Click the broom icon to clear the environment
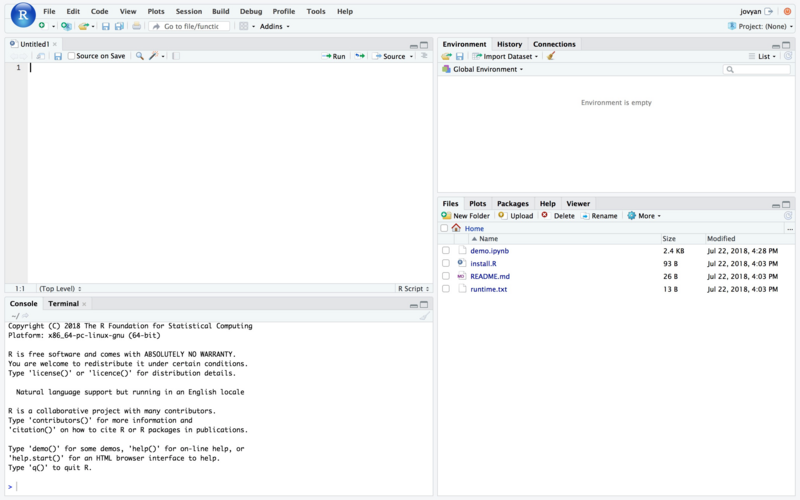Screen dimensions: 800x500 (x=551, y=57)
